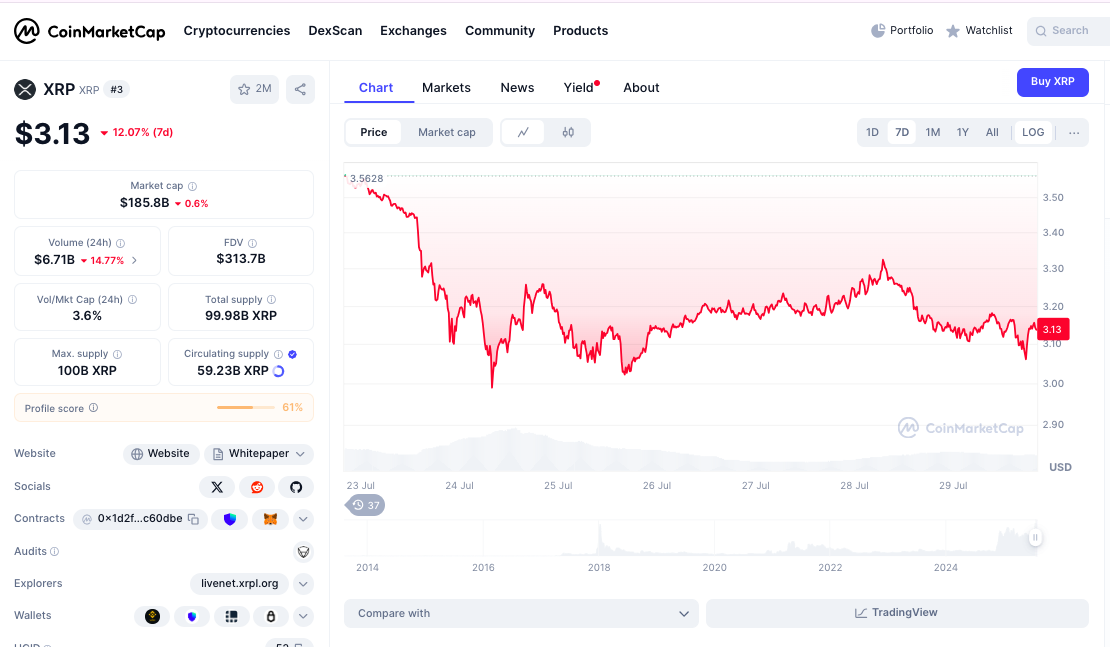Copy the contract address with copy icon
This screenshot has height=647, width=1110.
[193, 519]
